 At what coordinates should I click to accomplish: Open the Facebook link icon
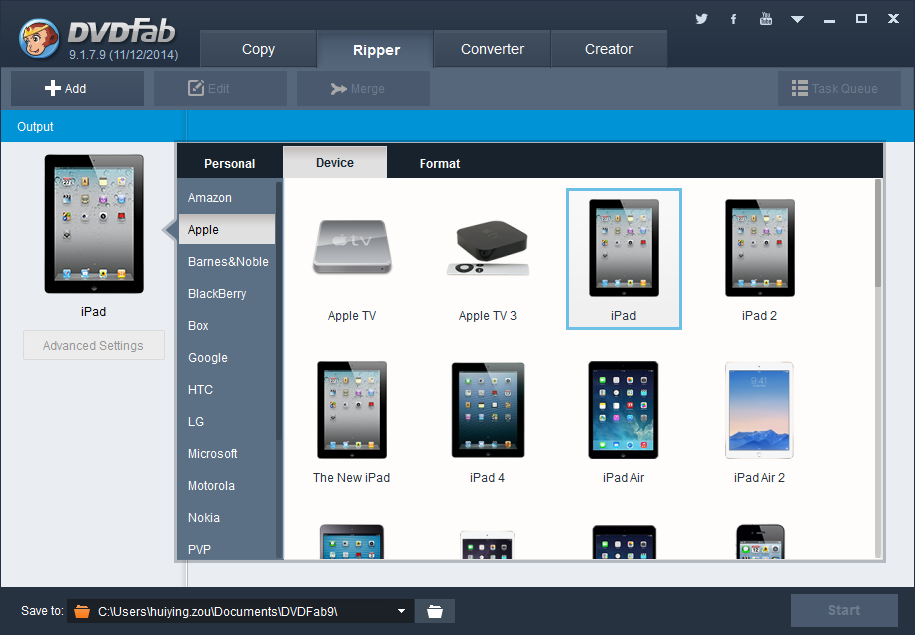734,19
